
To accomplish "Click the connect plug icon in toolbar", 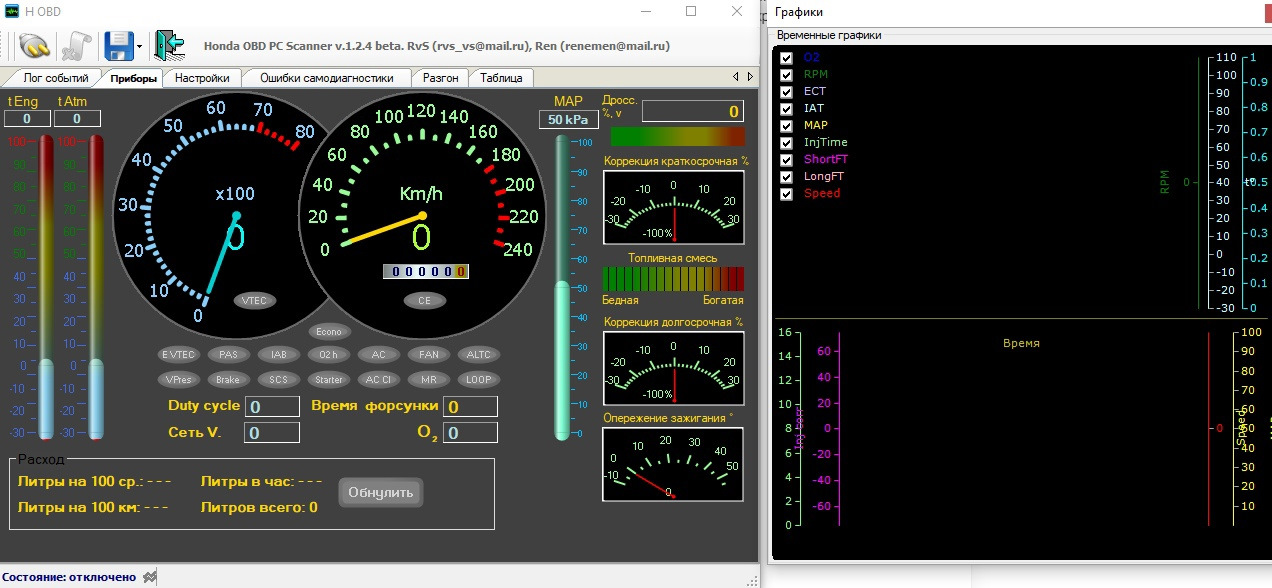I will (x=33, y=45).
